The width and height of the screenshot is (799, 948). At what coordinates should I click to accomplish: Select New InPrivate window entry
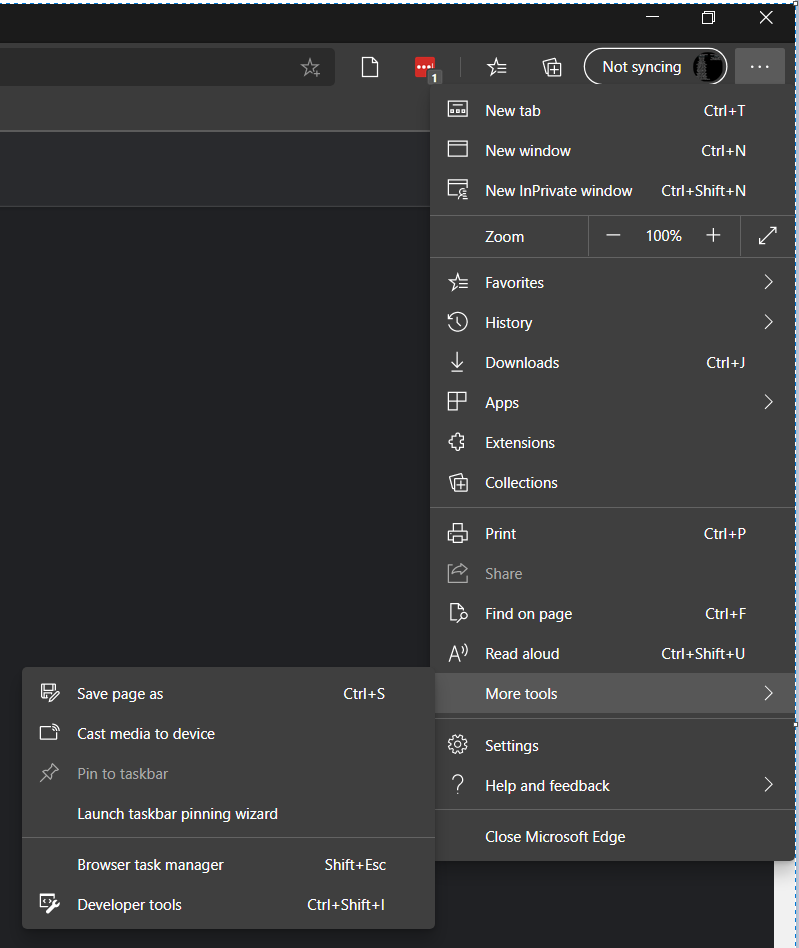pyautogui.click(x=612, y=190)
